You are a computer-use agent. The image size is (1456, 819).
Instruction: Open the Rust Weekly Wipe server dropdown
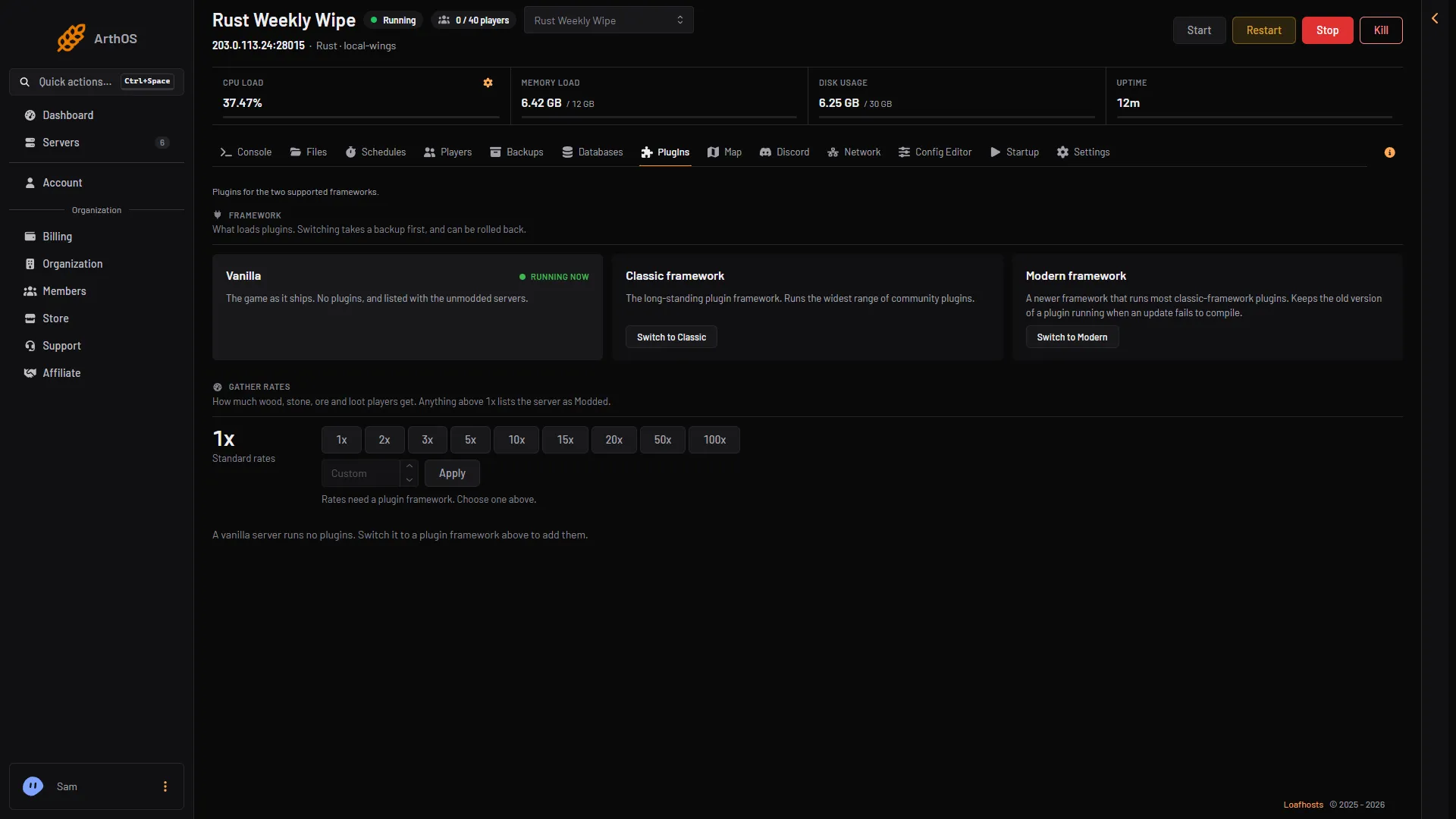click(608, 20)
